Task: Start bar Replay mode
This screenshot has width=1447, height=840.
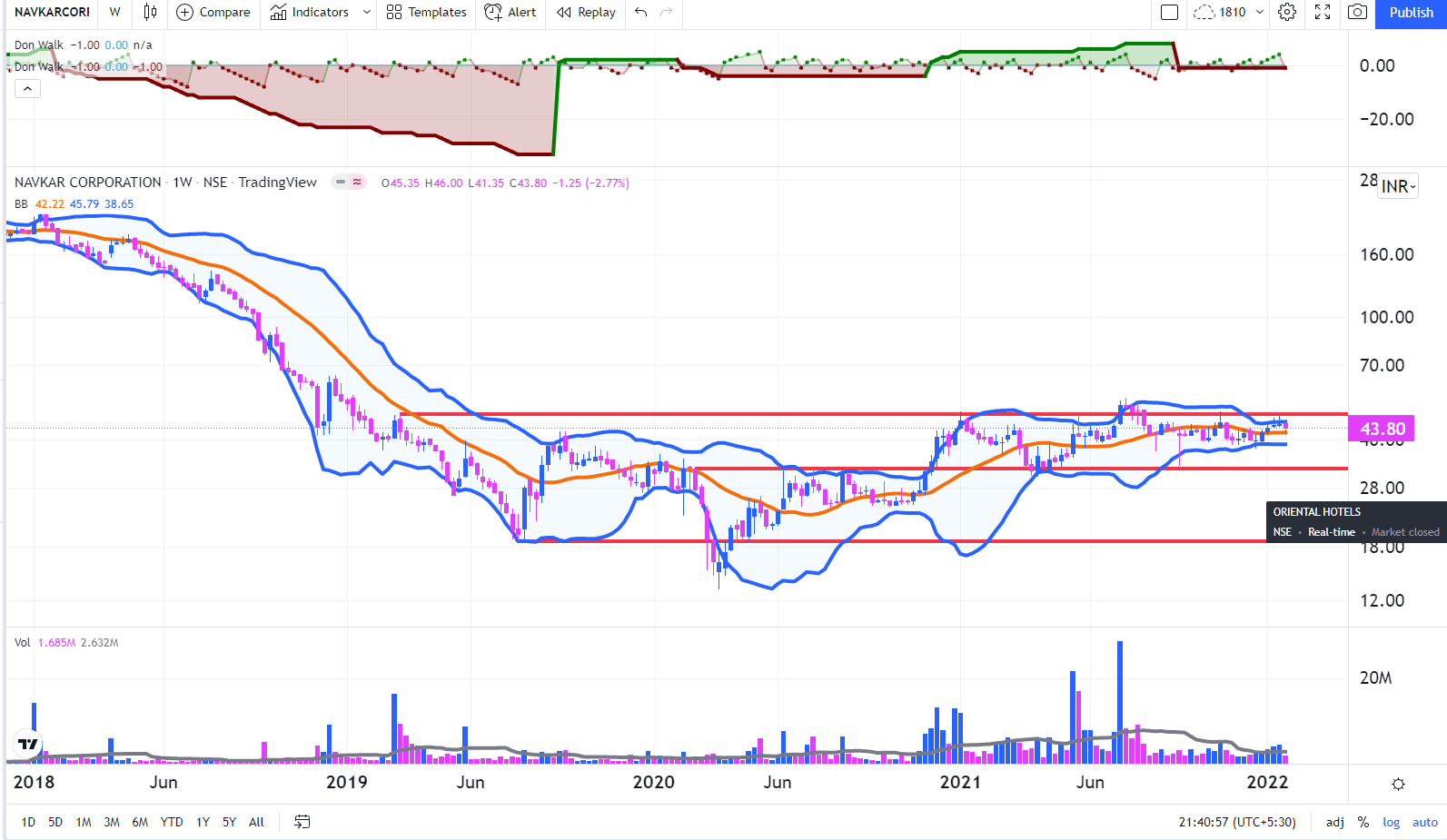Action: [x=586, y=13]
